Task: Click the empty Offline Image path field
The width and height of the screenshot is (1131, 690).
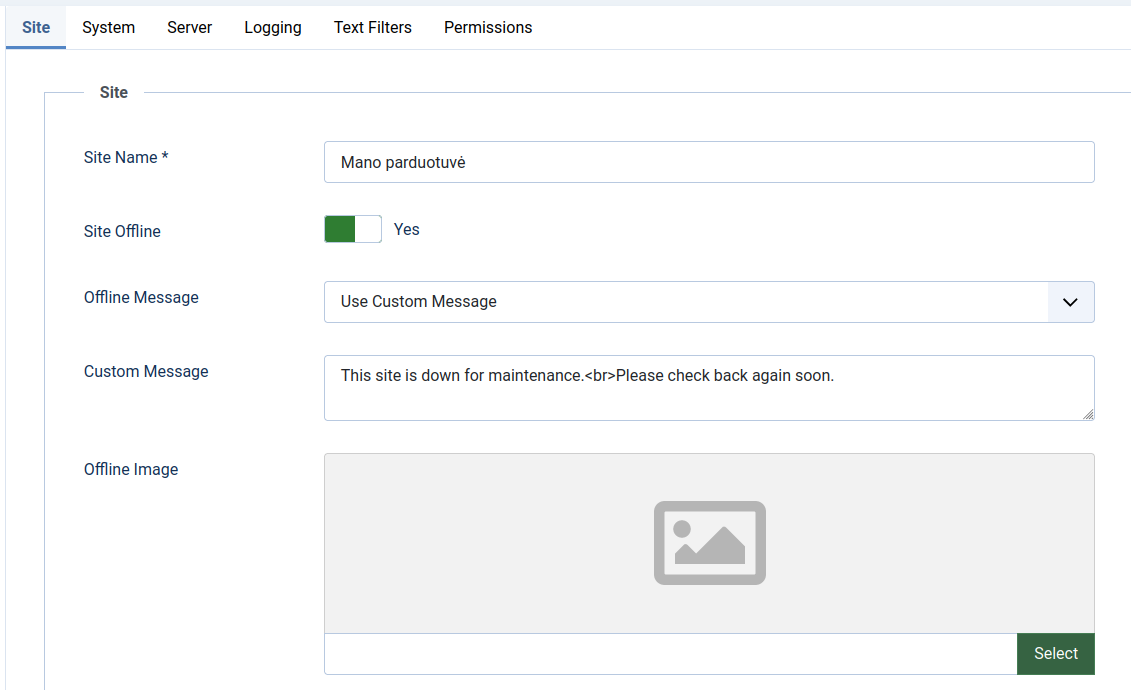Action: point(670,654)
